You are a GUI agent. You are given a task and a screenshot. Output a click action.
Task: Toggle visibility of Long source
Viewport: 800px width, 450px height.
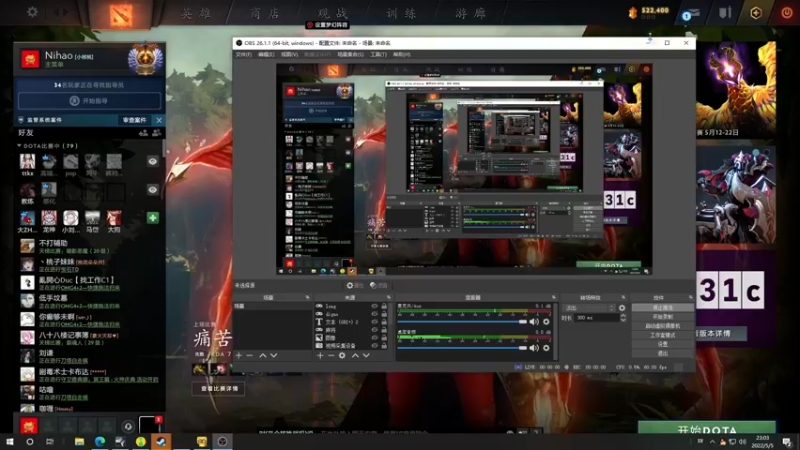pyautogui.click(x=374, y=306)
